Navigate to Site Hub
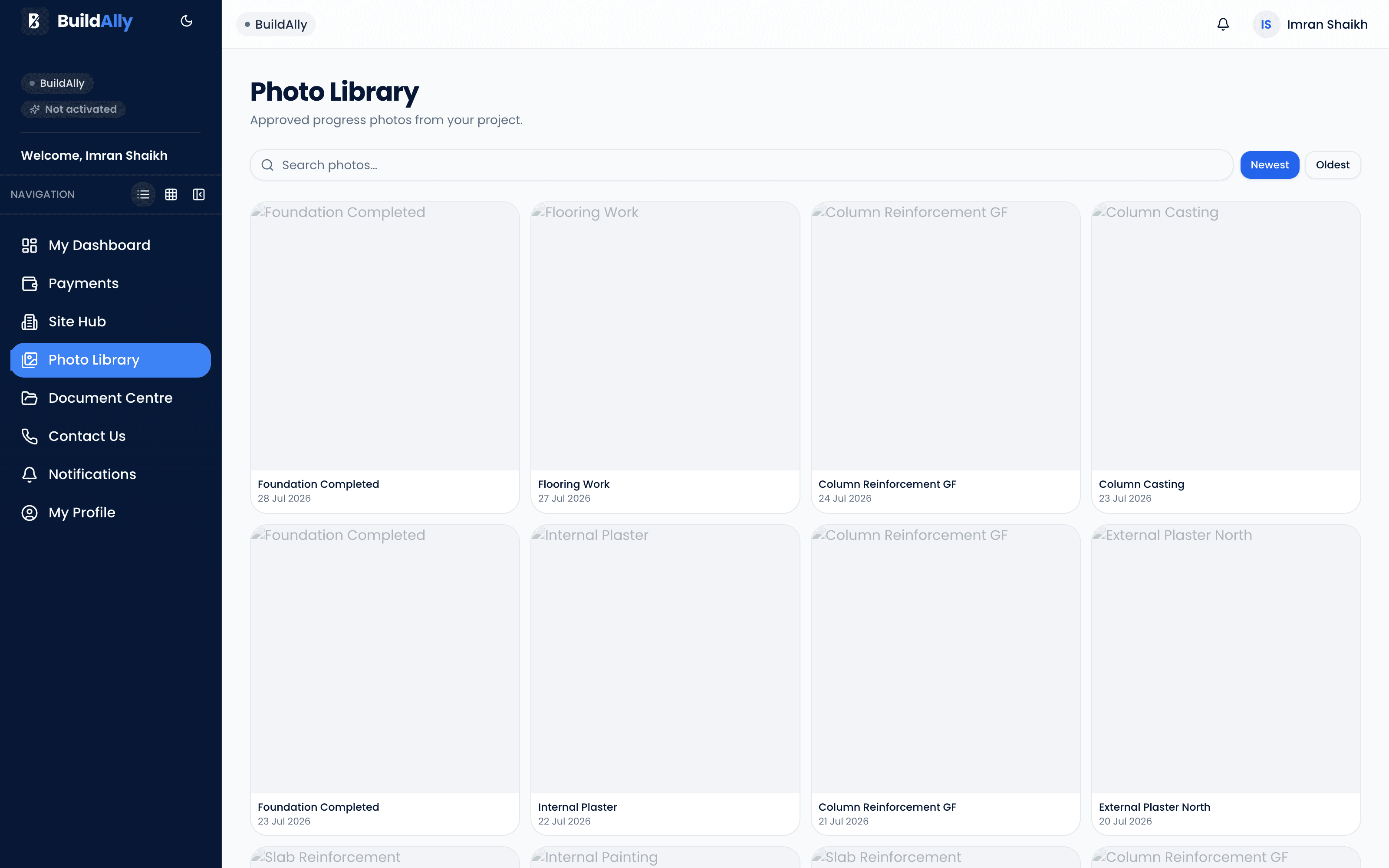 click(x=111, y=322)
